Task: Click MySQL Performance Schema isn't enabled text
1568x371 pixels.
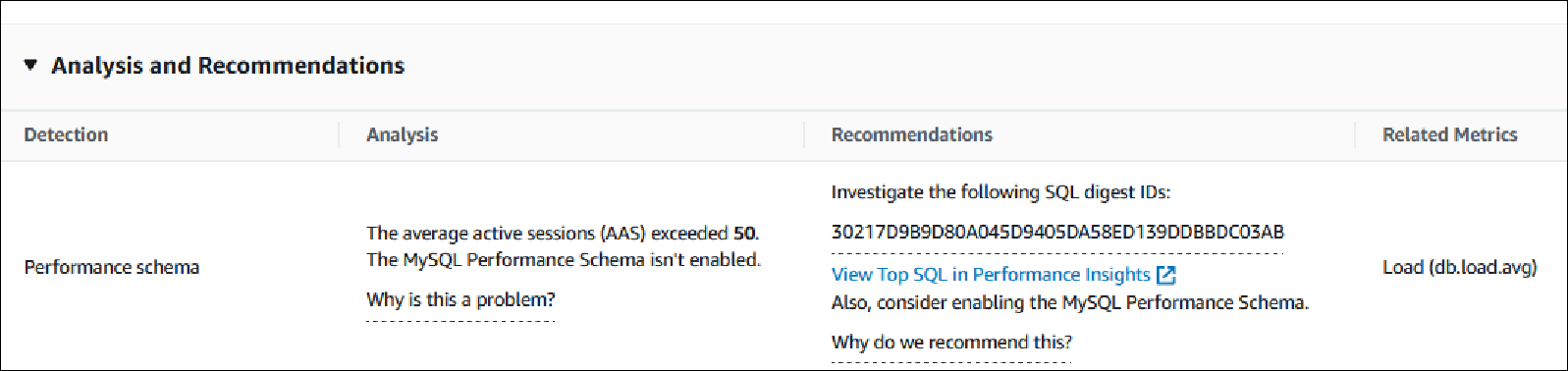Action: point(564,260)
